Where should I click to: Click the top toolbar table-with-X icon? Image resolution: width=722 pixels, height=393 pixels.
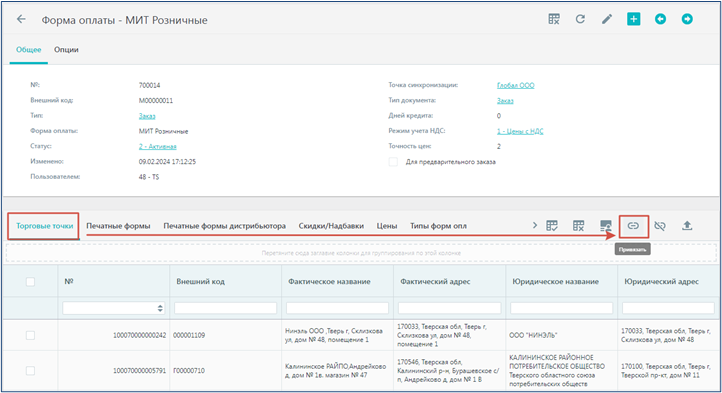click(x=554, y=19)
